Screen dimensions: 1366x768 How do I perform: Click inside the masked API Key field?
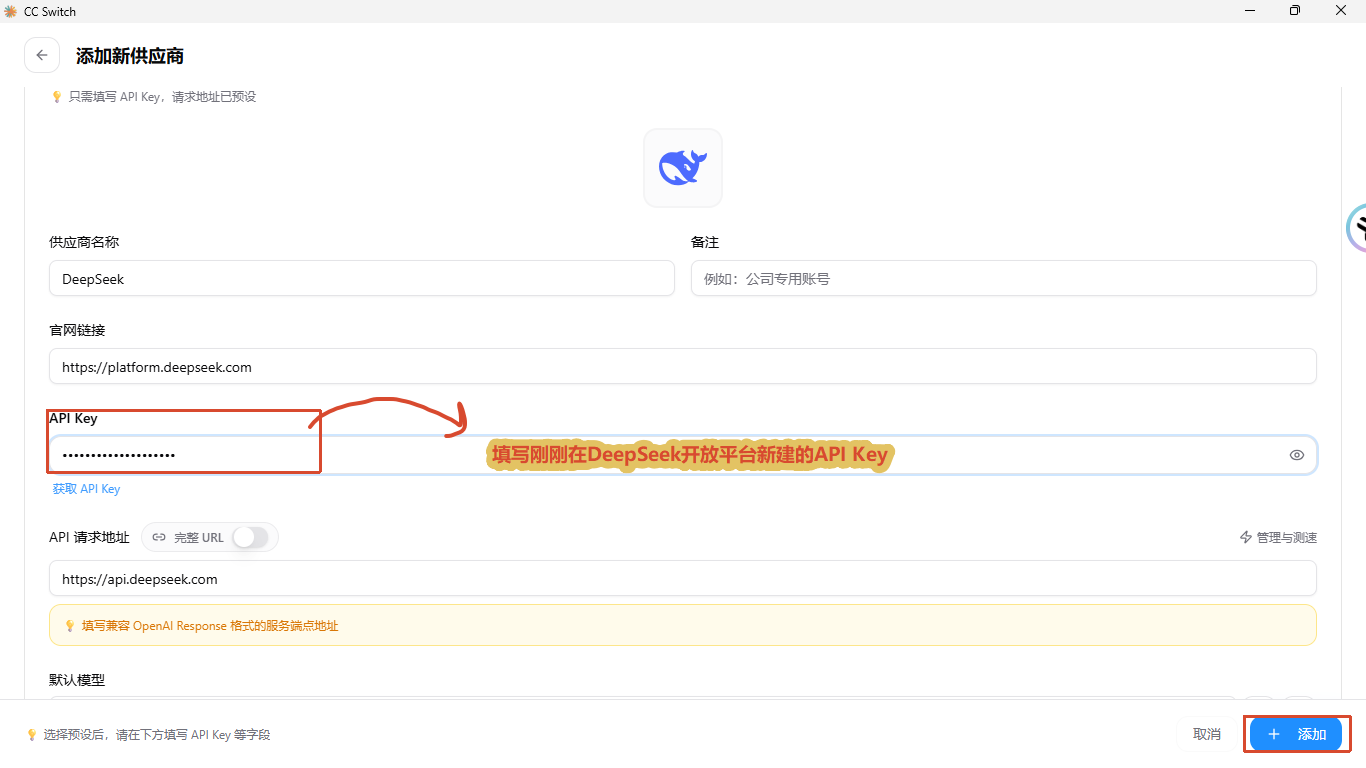pos(683,455)
